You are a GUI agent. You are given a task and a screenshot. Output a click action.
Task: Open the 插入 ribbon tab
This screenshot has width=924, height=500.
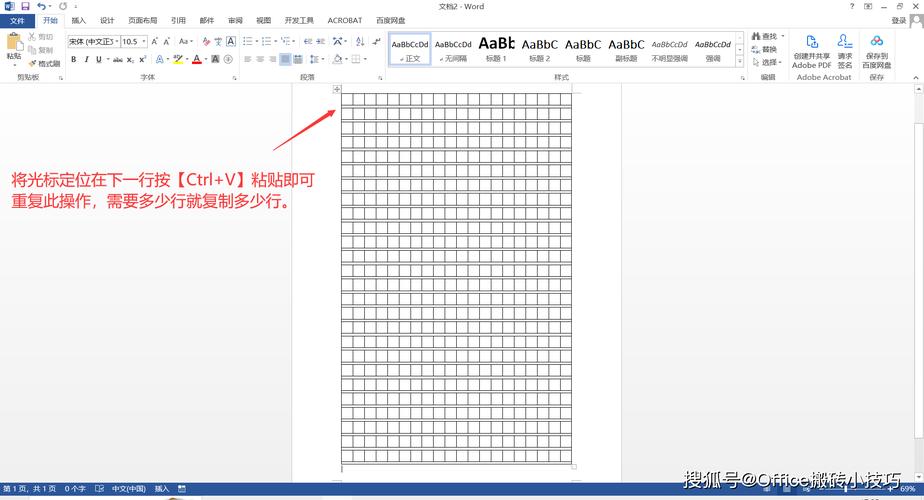(78, 20)
